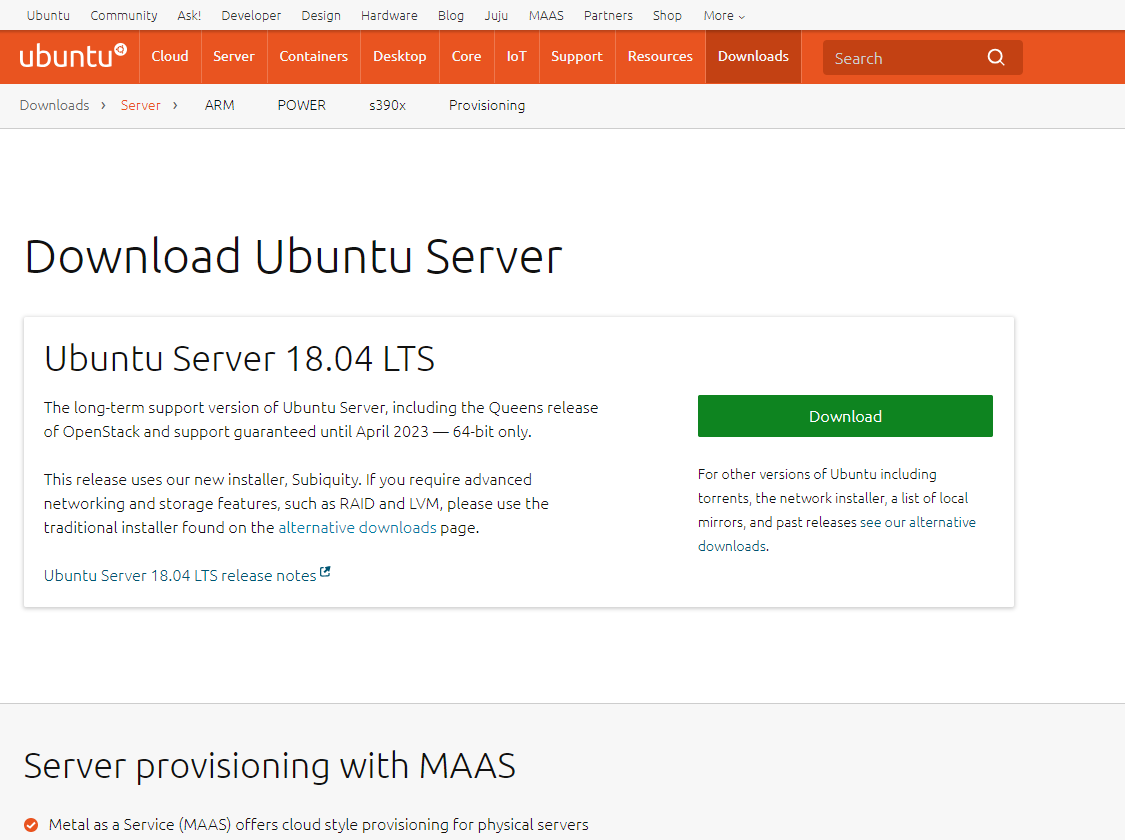Open the Support navigation item
The width and height of the screenshot is (1125, 840).
(x=577, y=57)
